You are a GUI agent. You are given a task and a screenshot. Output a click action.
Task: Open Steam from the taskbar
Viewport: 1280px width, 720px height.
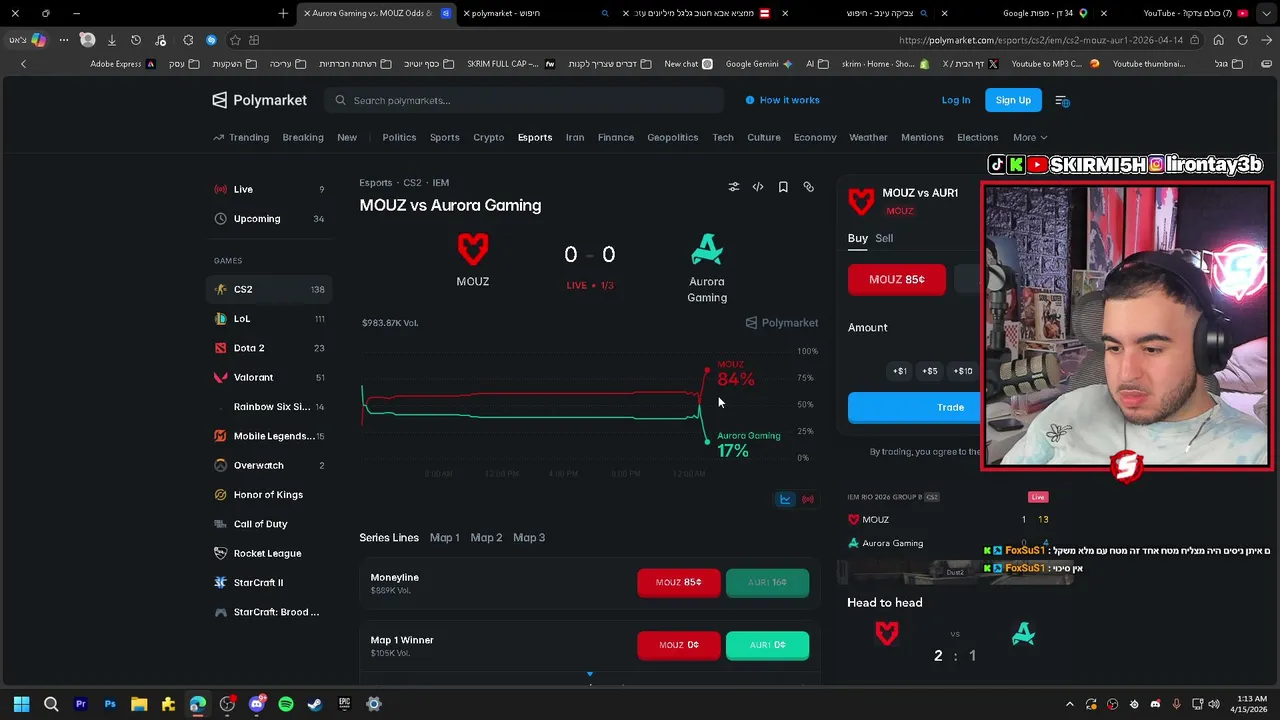[314, 704]
